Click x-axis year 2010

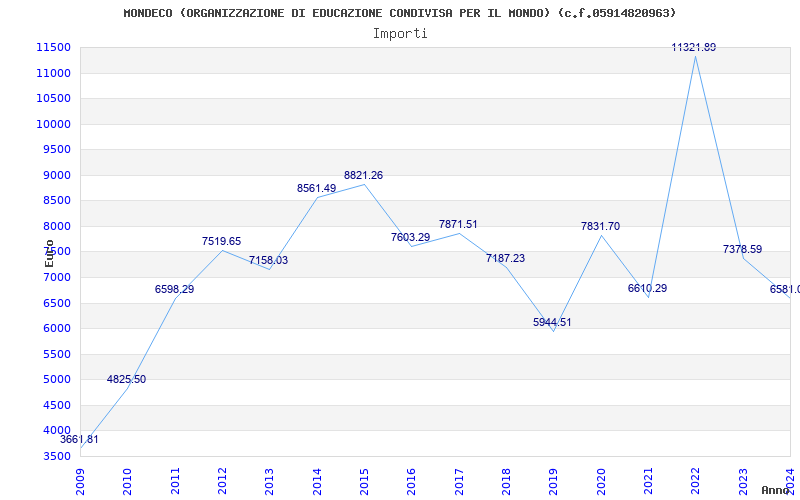(x=128, y=482)
